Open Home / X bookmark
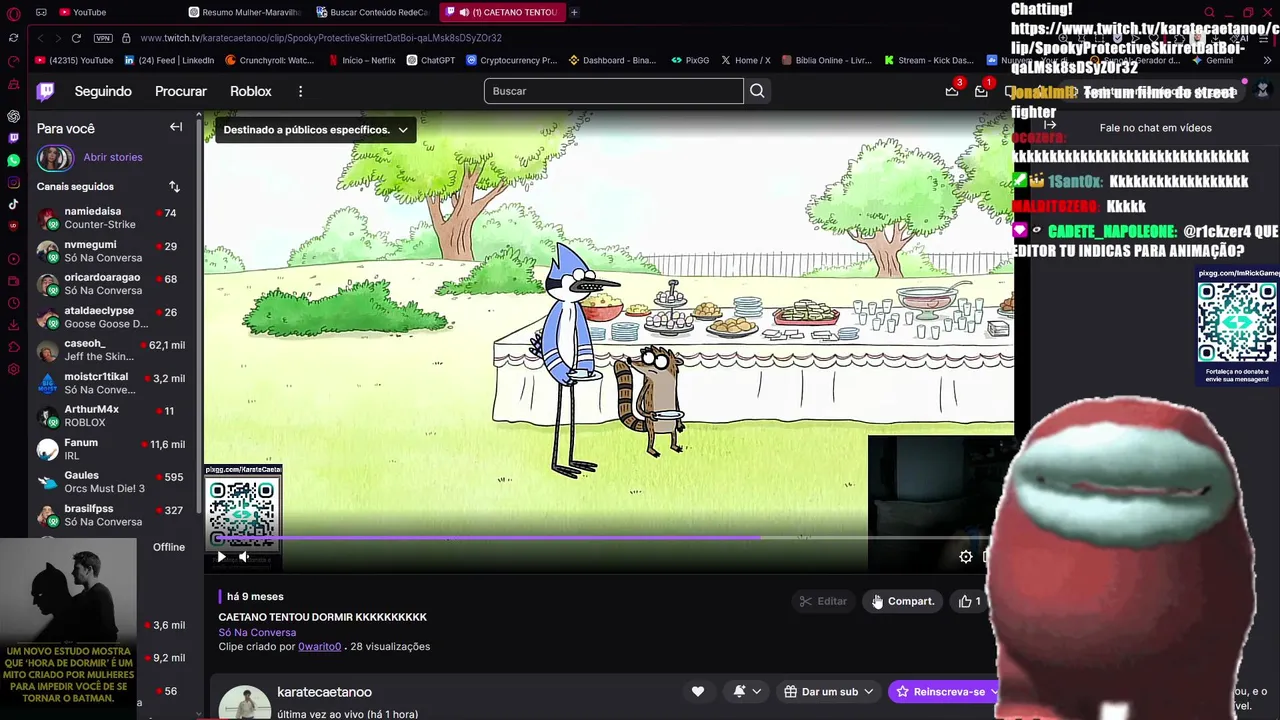 [746, 60]
